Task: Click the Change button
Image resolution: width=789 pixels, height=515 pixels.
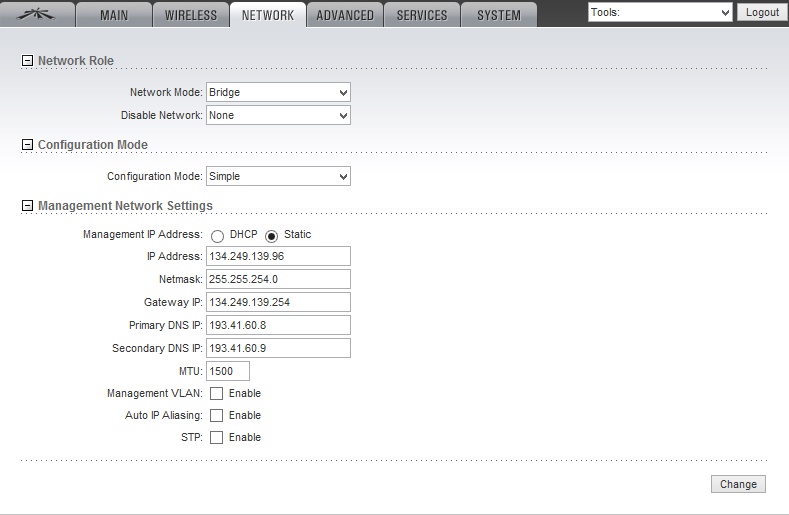Action: click(x=738, y=484)
